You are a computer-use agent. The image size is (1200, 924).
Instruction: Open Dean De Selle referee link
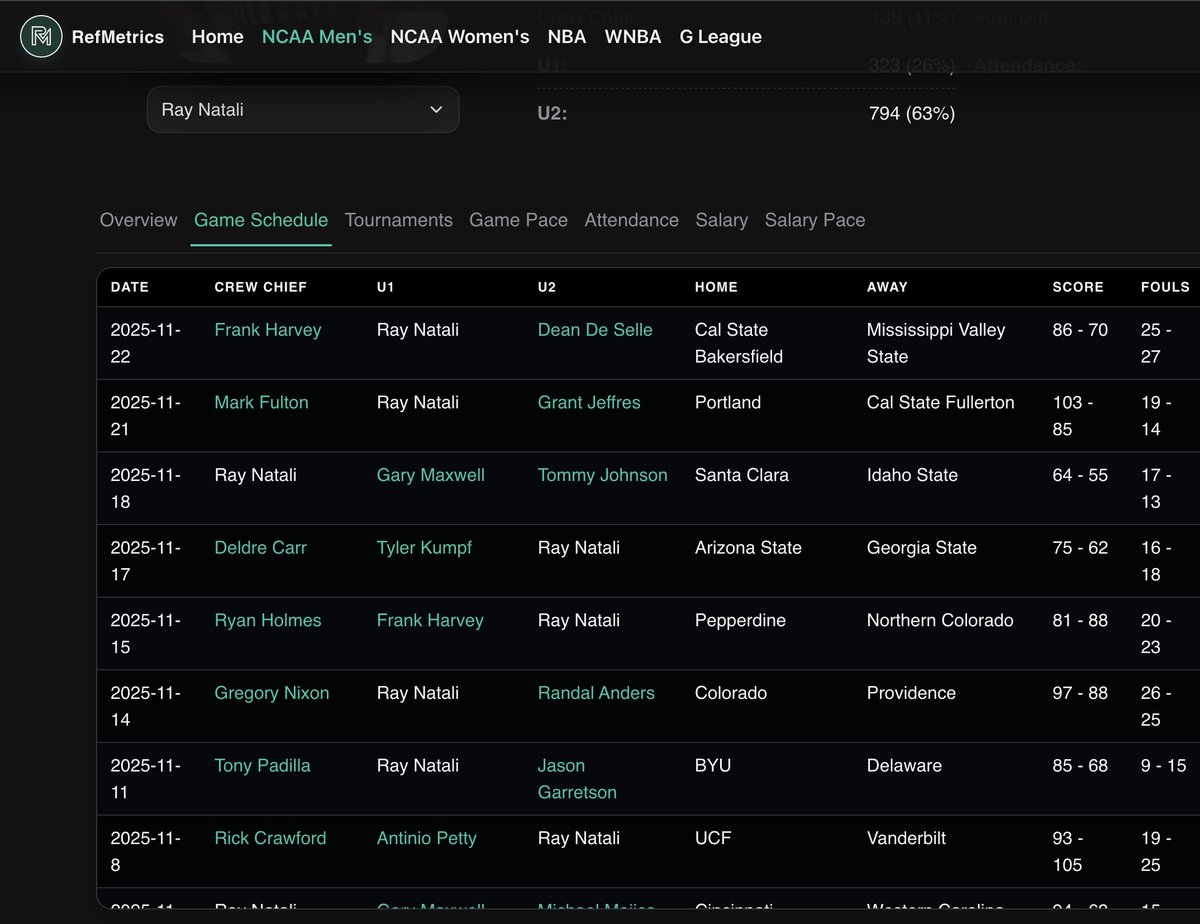coord(595,330)
